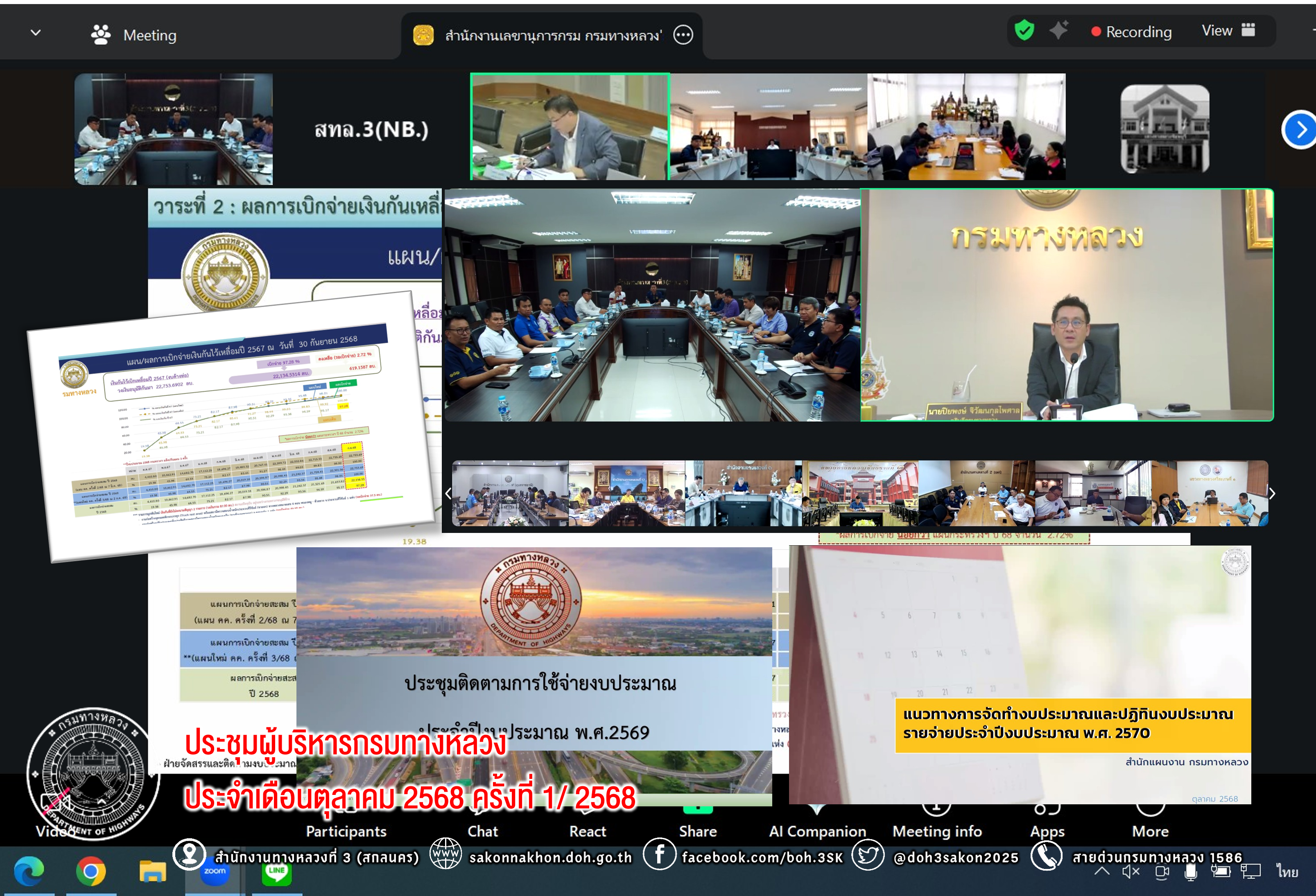Expand the chevron dropdown at top-left
1316x896 pixels.
point(36,33)
